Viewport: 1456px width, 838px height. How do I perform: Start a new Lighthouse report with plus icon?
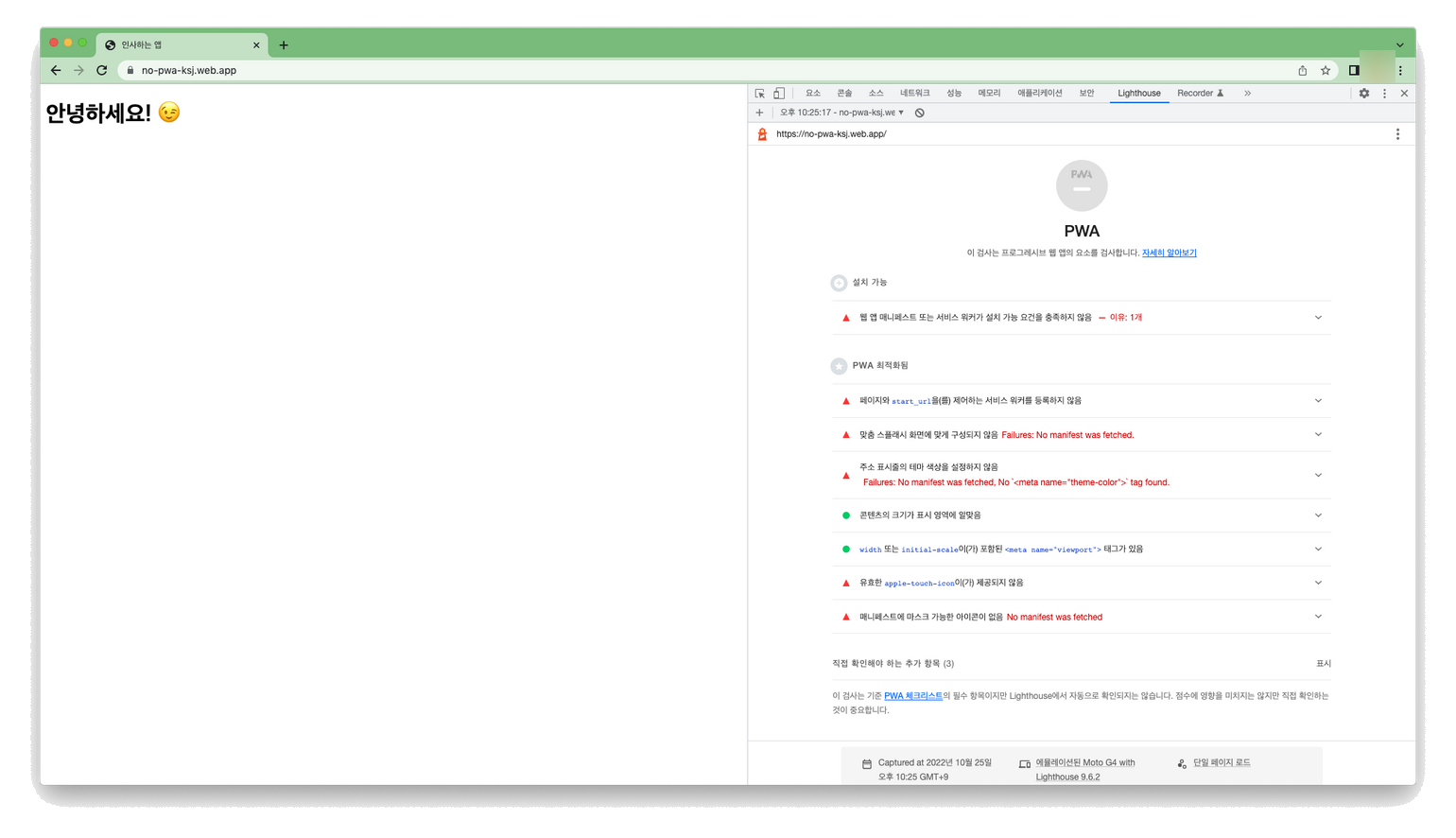tap(759, 113)
